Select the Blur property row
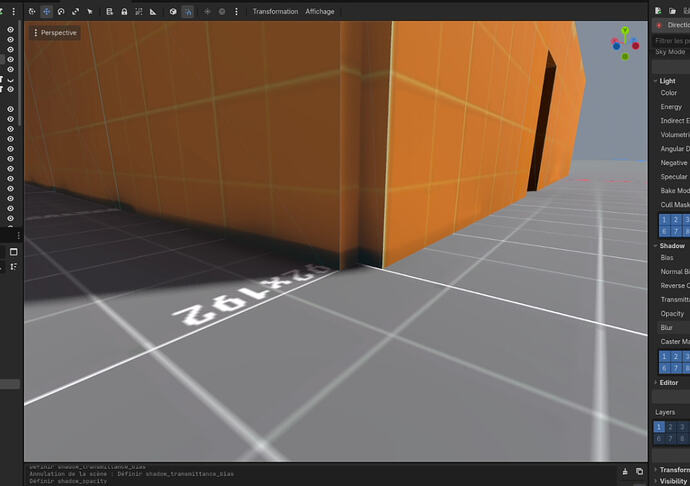Image resolution: width=690 pixels, height=486 pixels. pyautogui.click(x=667, y=328)
